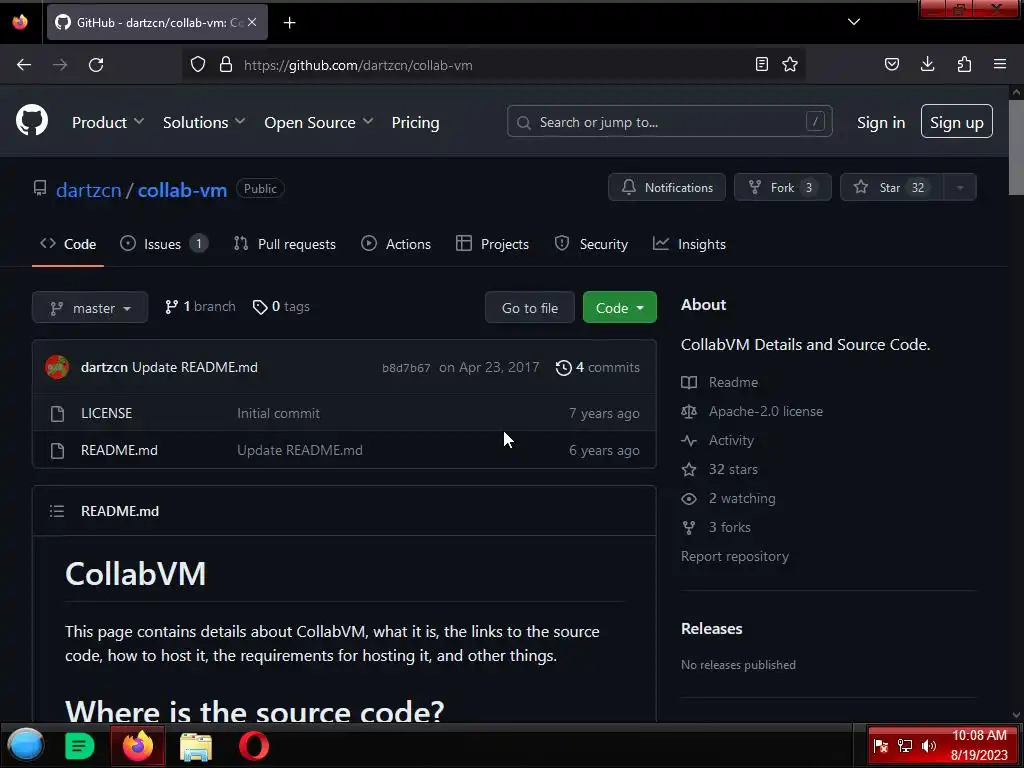This screenshot has width=1024, height=768.
Task: Open the Initial commit message link
Action: click(x=278, y=413)
